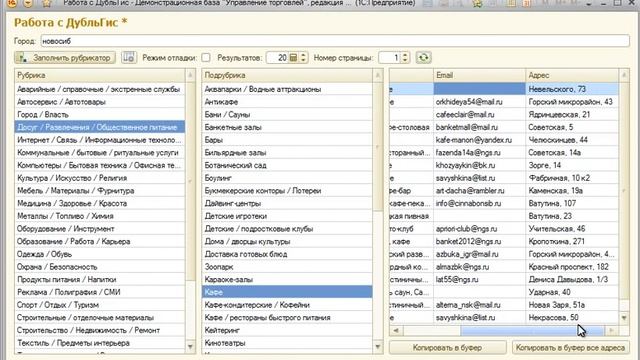Click the Результатов spinner arrows
The height and width of the screenshot is (360, 640).
click(303, 58)
